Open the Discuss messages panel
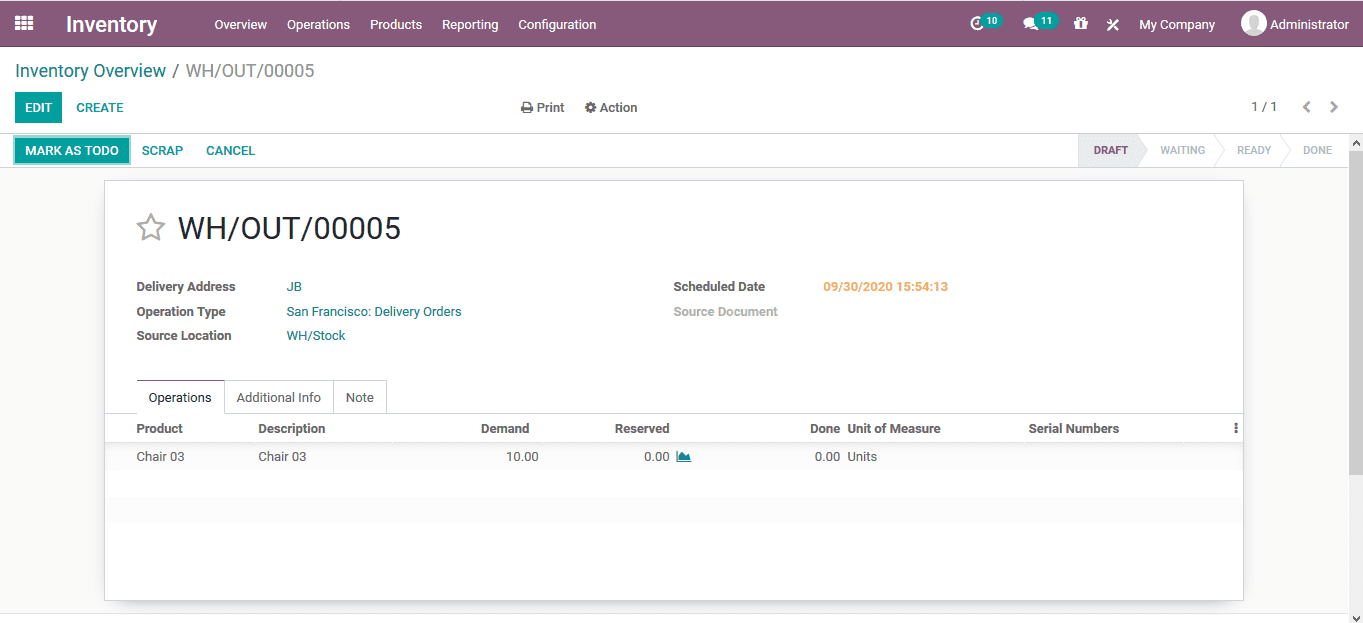The height and width of the screenshot is (623, 1363). 1036,20
